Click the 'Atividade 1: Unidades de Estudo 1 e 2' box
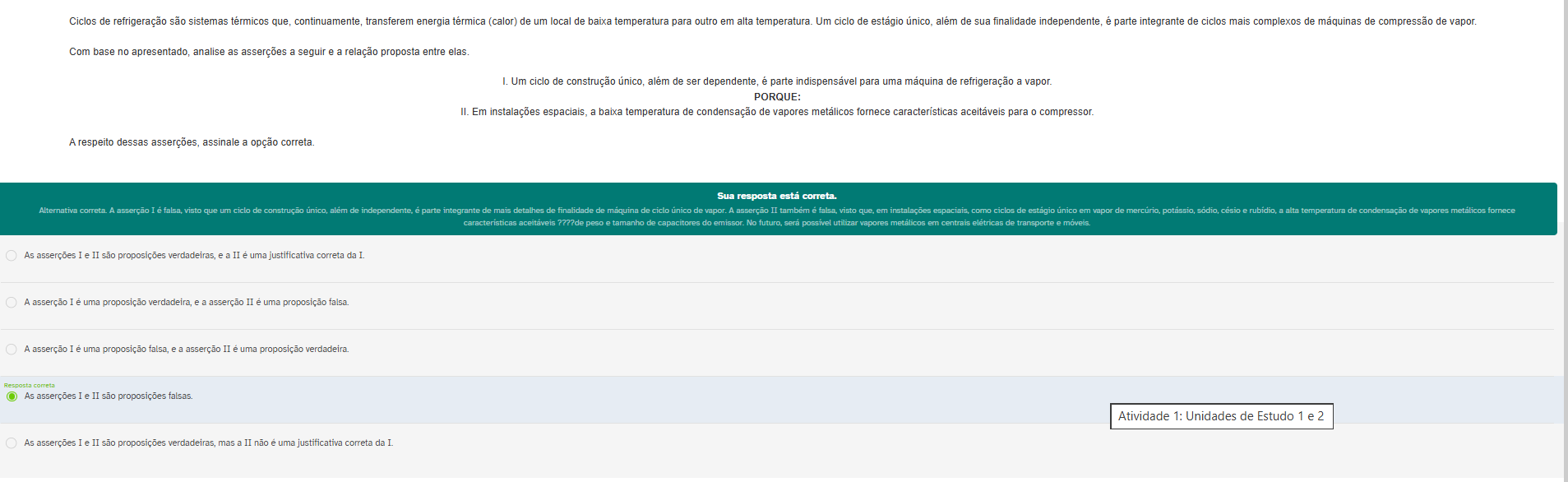The height and width of the screenshot is (482, 1568). coord(1221,416)
